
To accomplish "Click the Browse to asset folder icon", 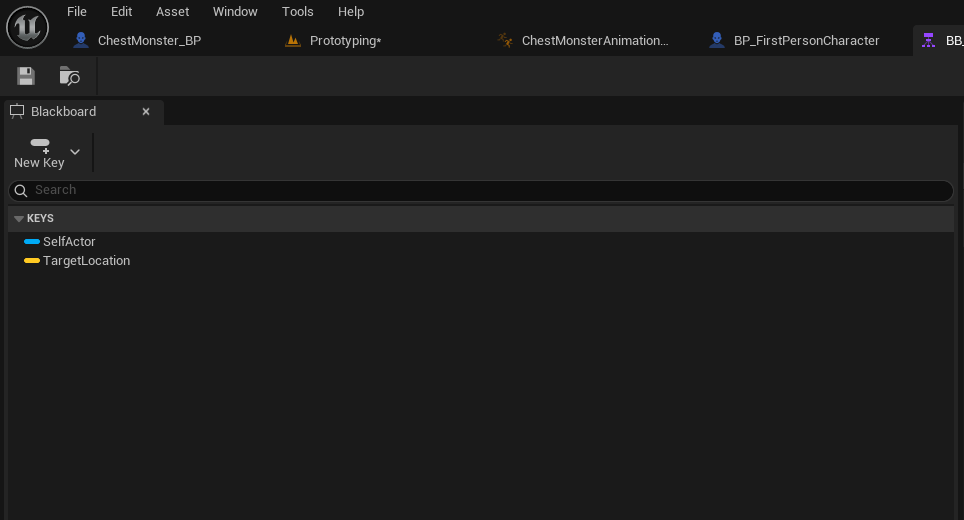I will tap(69, 76).
